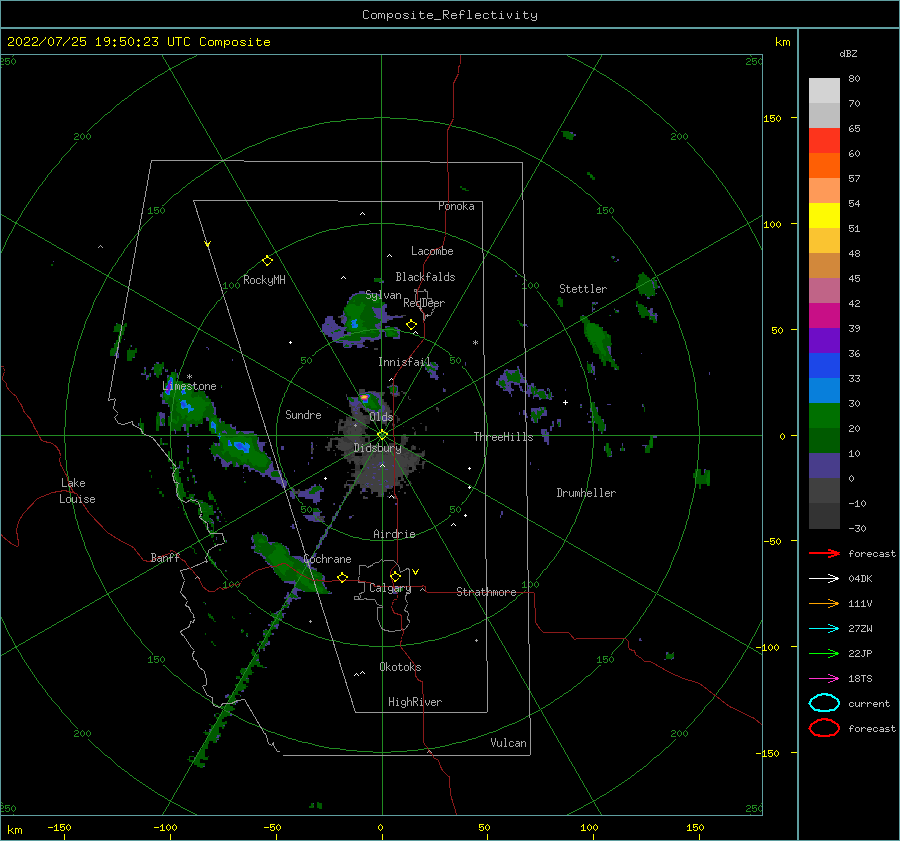Click the green 22JP arrow legend icon
Viewport: 900px width, 841px height.
(x=824, y=653)
